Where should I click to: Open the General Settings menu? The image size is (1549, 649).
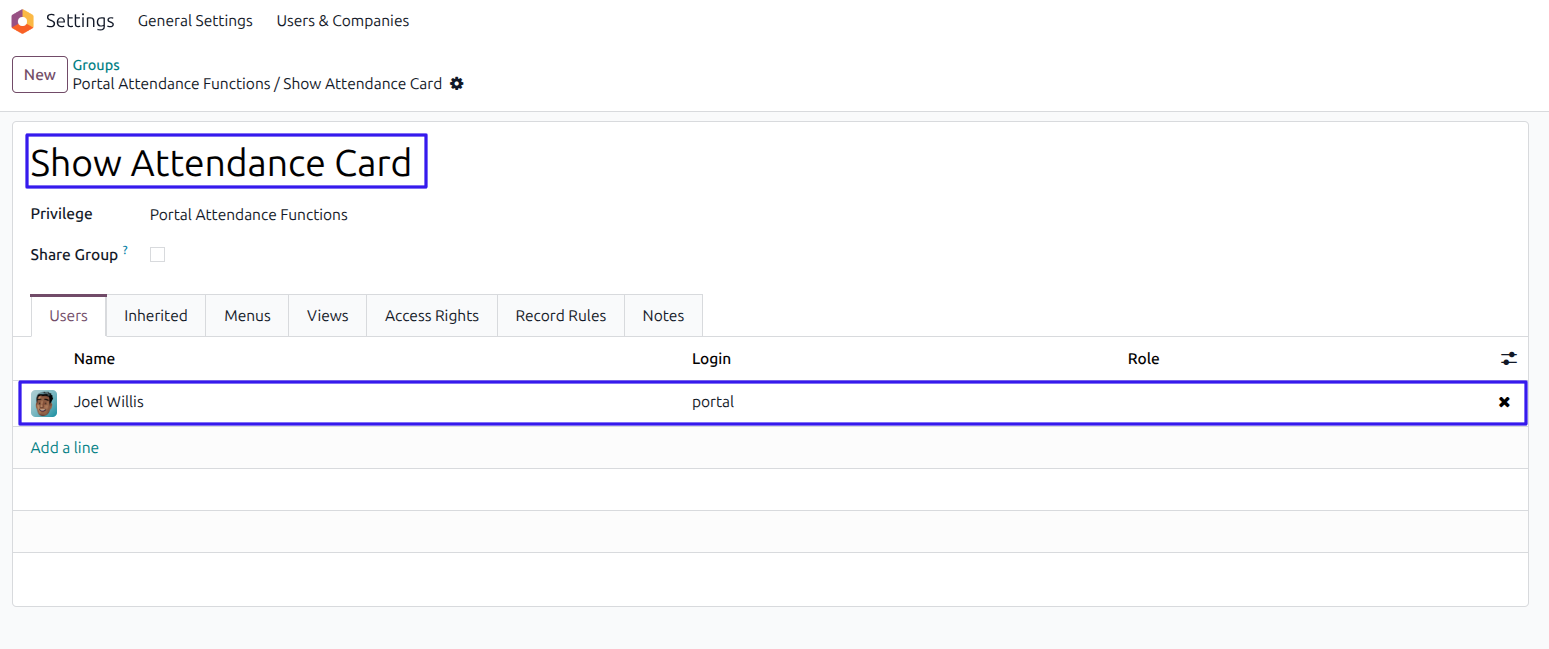tap(195, 21)
